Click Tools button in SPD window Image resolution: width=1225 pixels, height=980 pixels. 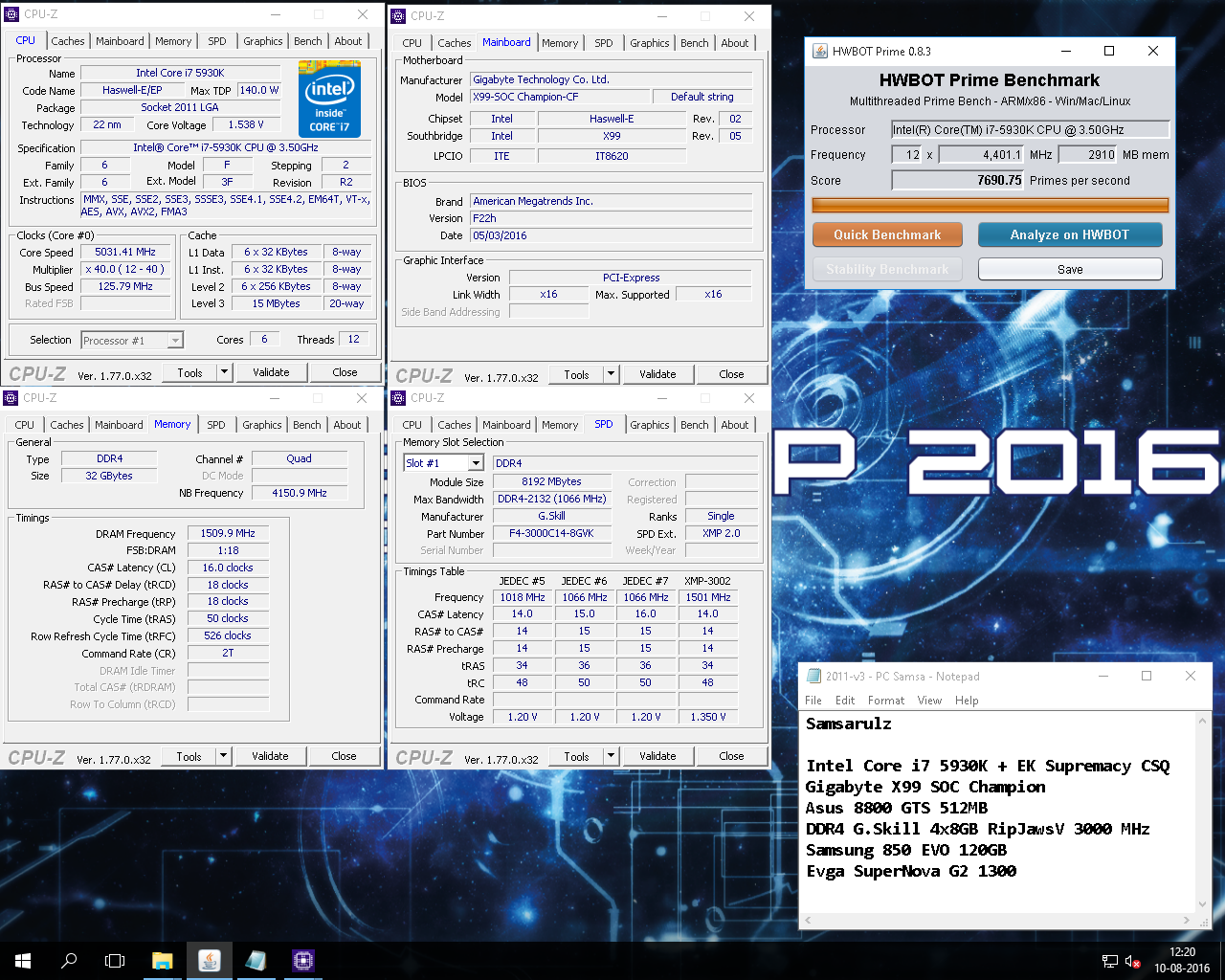577,756
